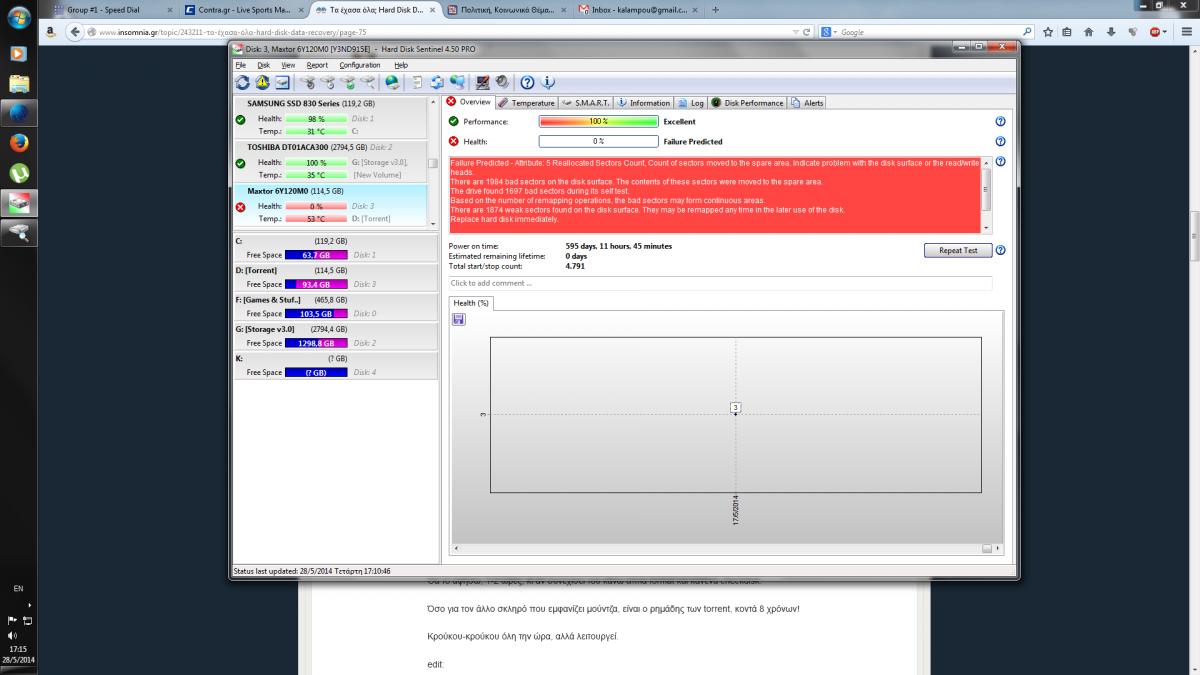Switch to the S.M.A.R.T. tab
This screenshot has width=1200, height=675.
tap(585, 102)
